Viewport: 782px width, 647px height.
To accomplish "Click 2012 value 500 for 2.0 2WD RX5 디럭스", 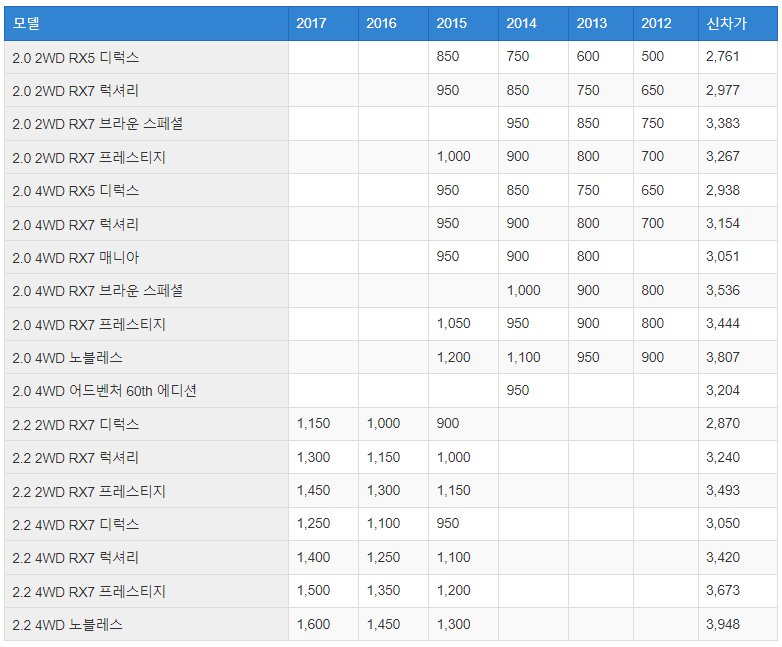I will (x=652, y=56).
